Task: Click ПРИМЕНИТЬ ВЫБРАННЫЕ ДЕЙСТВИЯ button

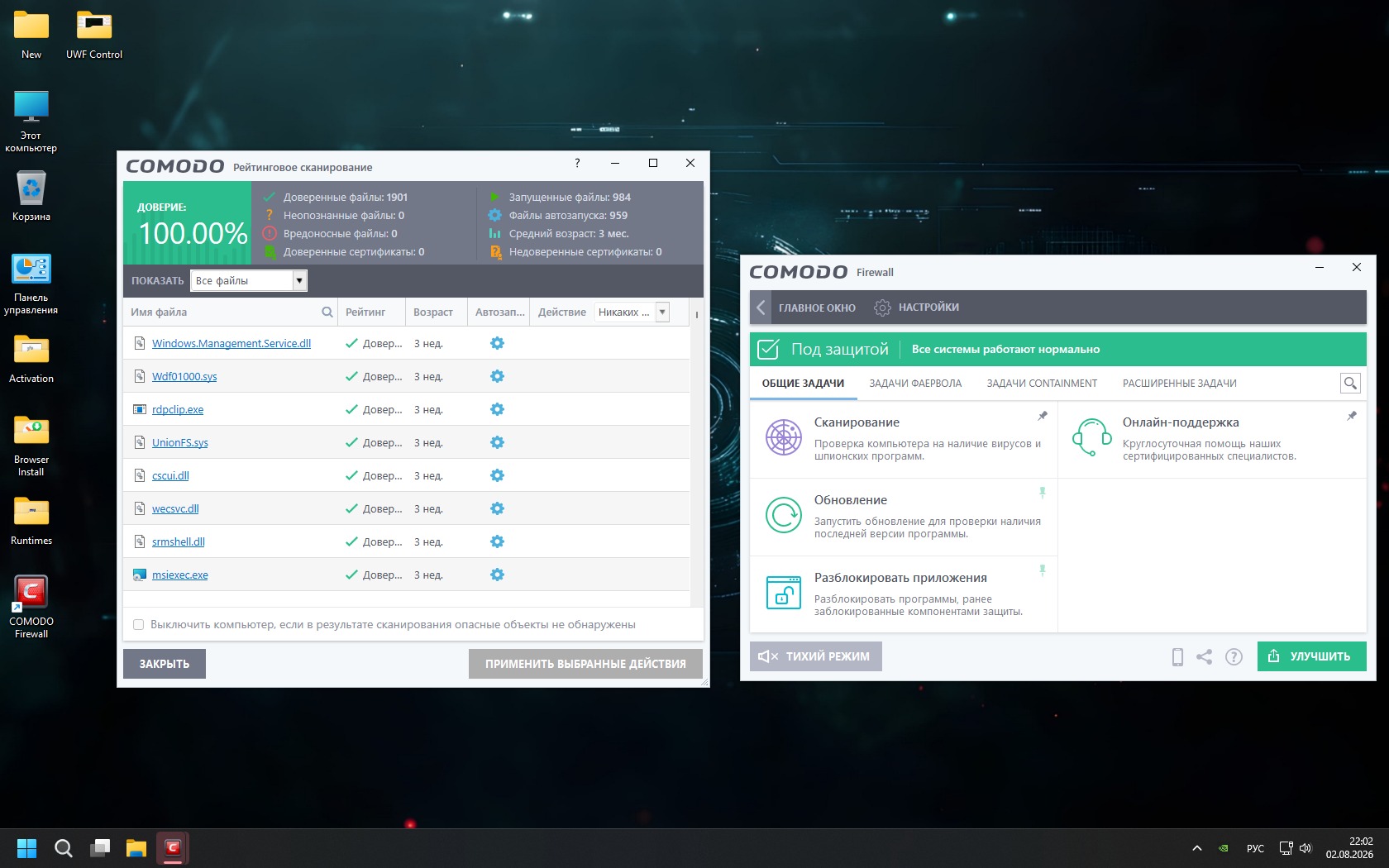Action: pos(585,664)
